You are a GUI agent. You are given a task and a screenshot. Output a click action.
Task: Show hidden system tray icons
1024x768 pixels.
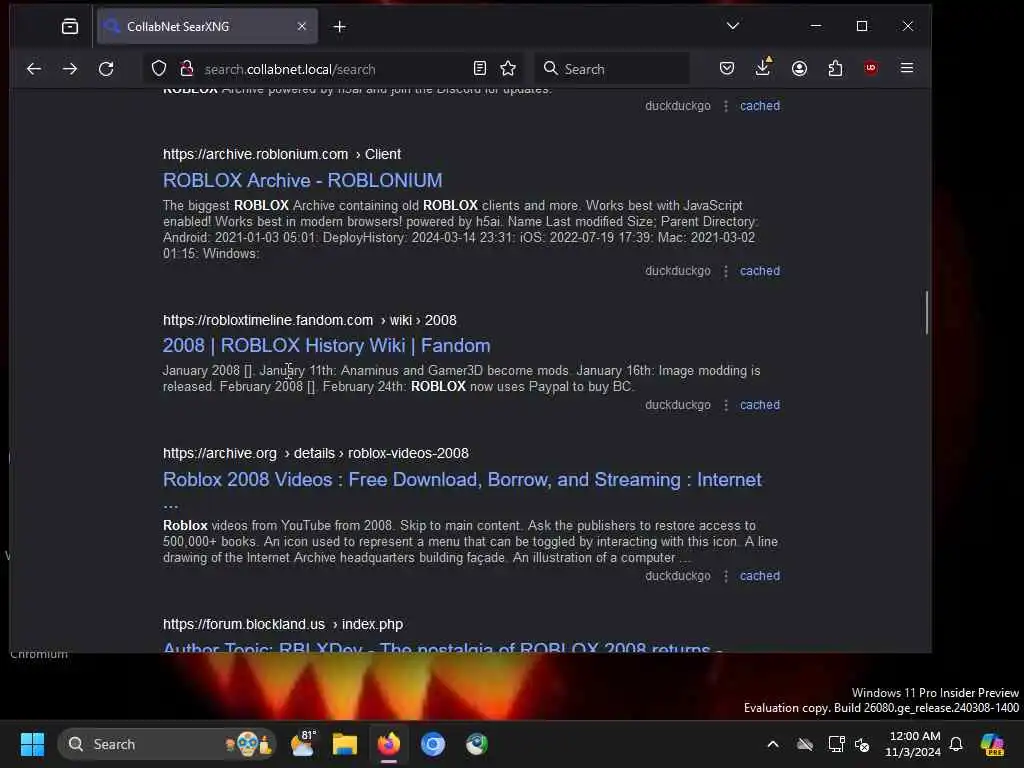click(x=773, y=744)
